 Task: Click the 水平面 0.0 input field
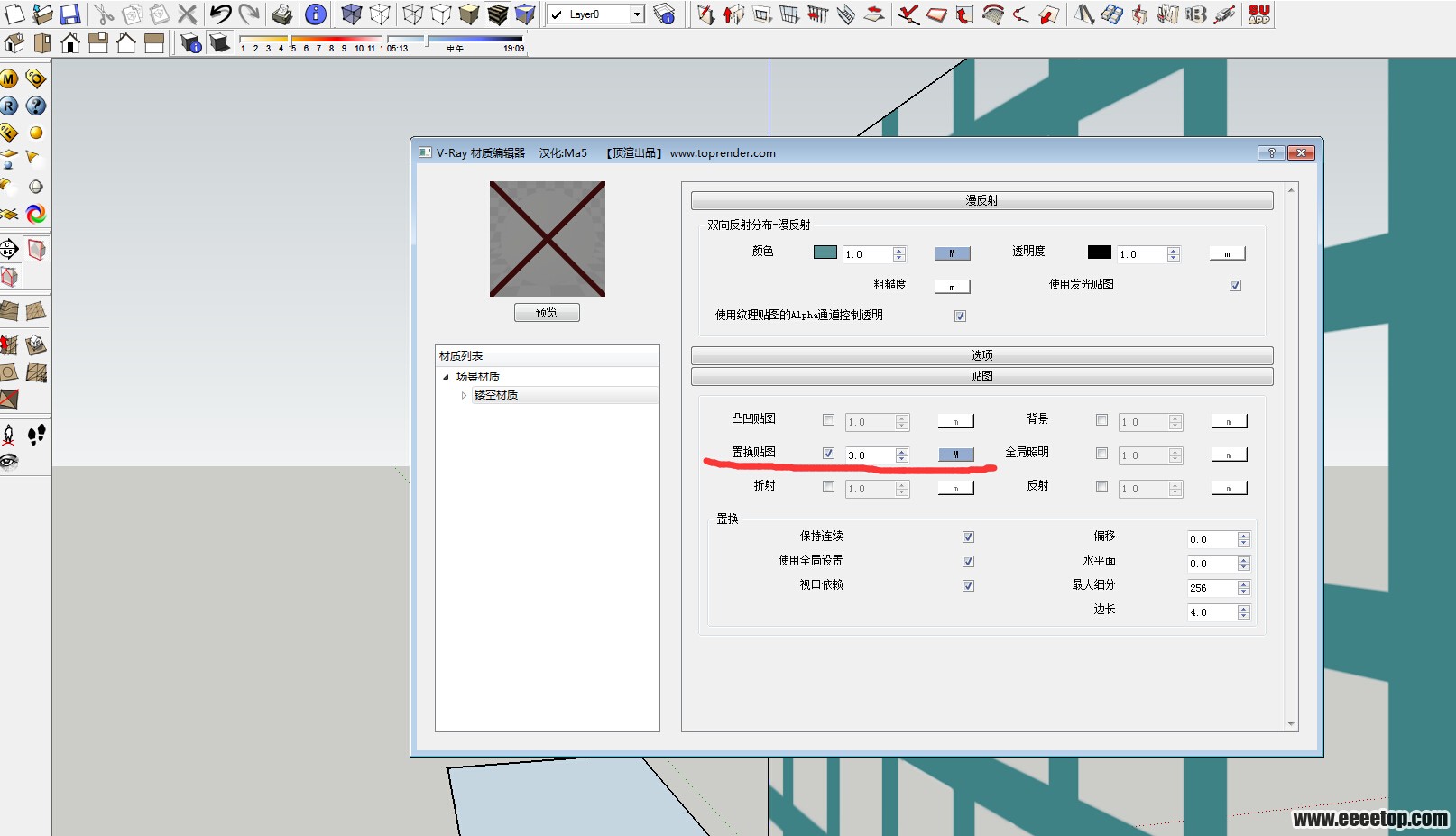(1212, 564)
